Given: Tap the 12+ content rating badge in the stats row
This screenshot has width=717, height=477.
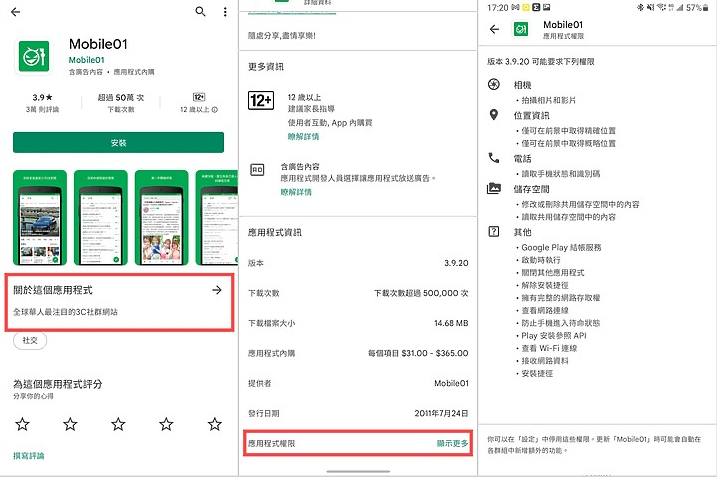Looking at the screenshot, I should [199, 97].
